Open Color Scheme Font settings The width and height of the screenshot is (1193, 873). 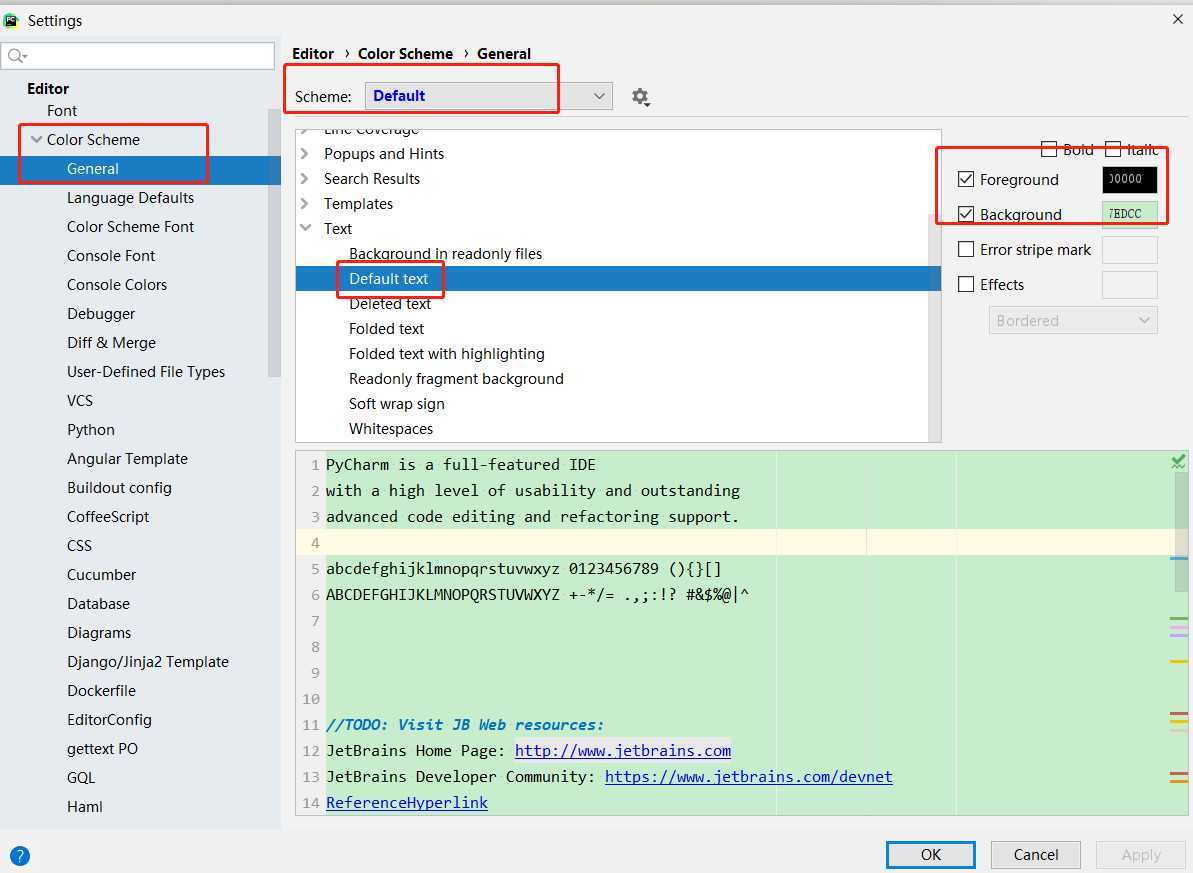pyautogui.click(x=130, y=227)
